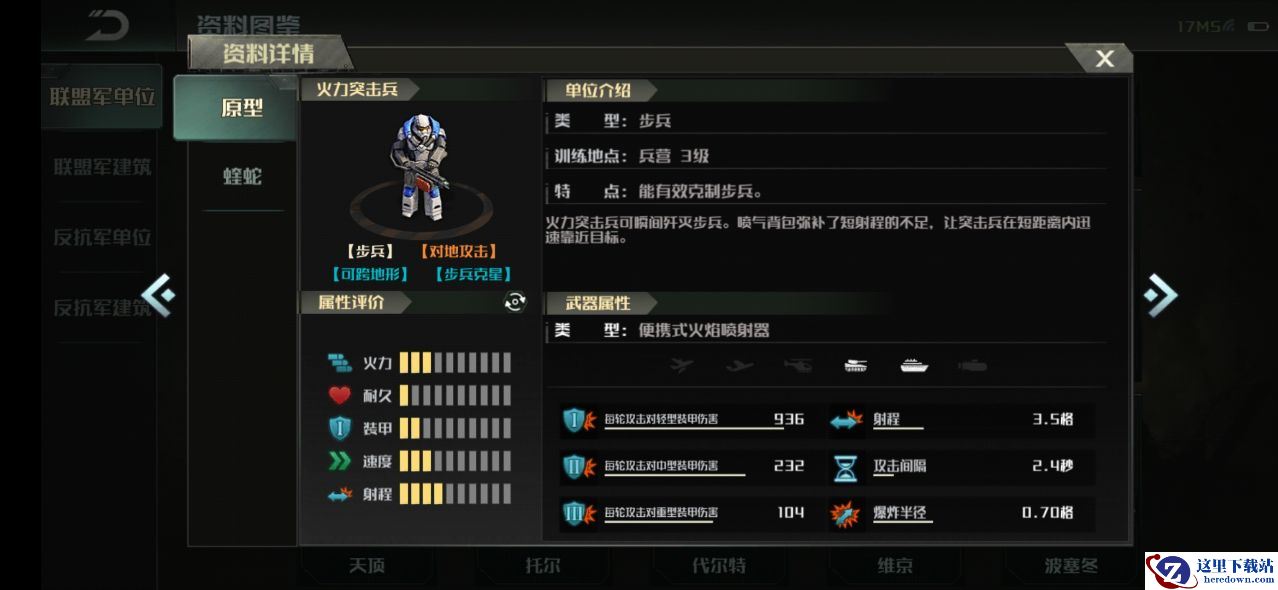The width and height of the screenshot is (1278, 590).
Task: Click the light armor damage shield icon
Action: [x=578, y=421]
